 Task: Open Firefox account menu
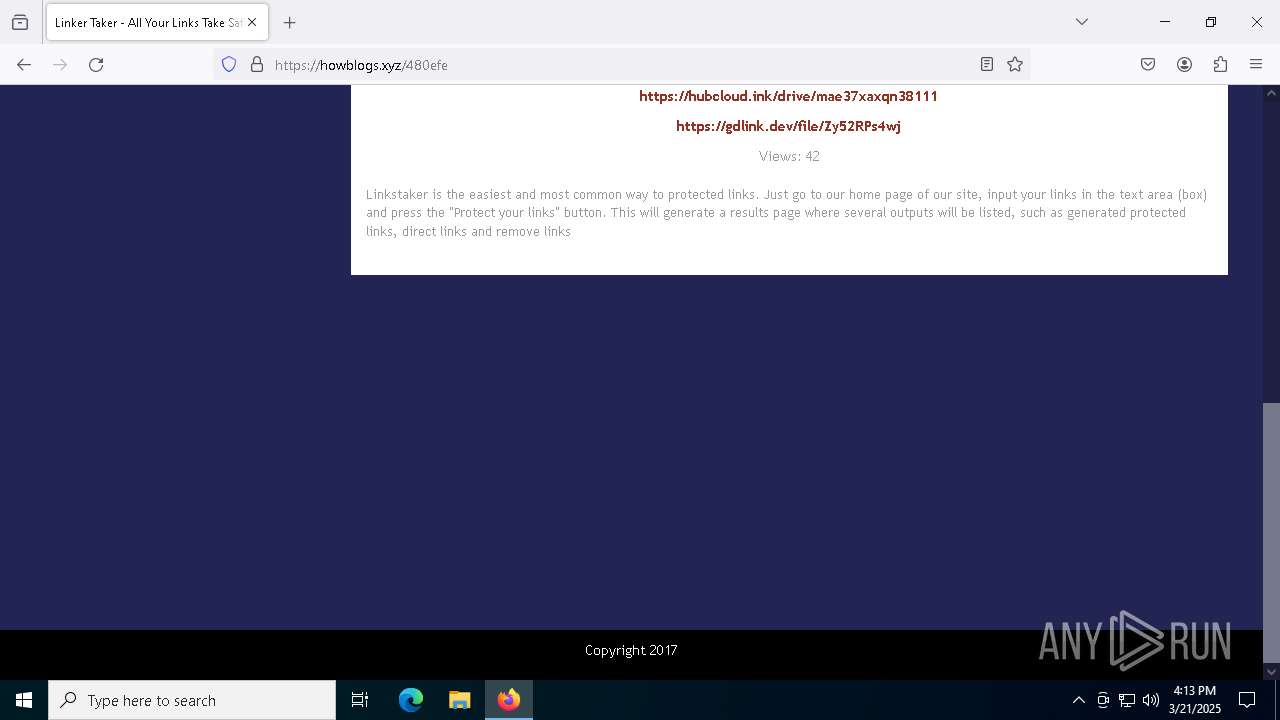(x=1184, y=65)
